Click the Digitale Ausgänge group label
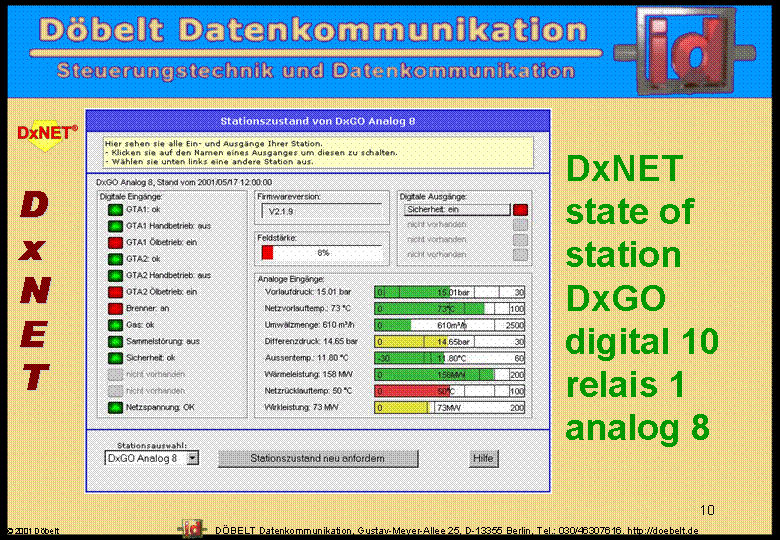 point(433,197)
